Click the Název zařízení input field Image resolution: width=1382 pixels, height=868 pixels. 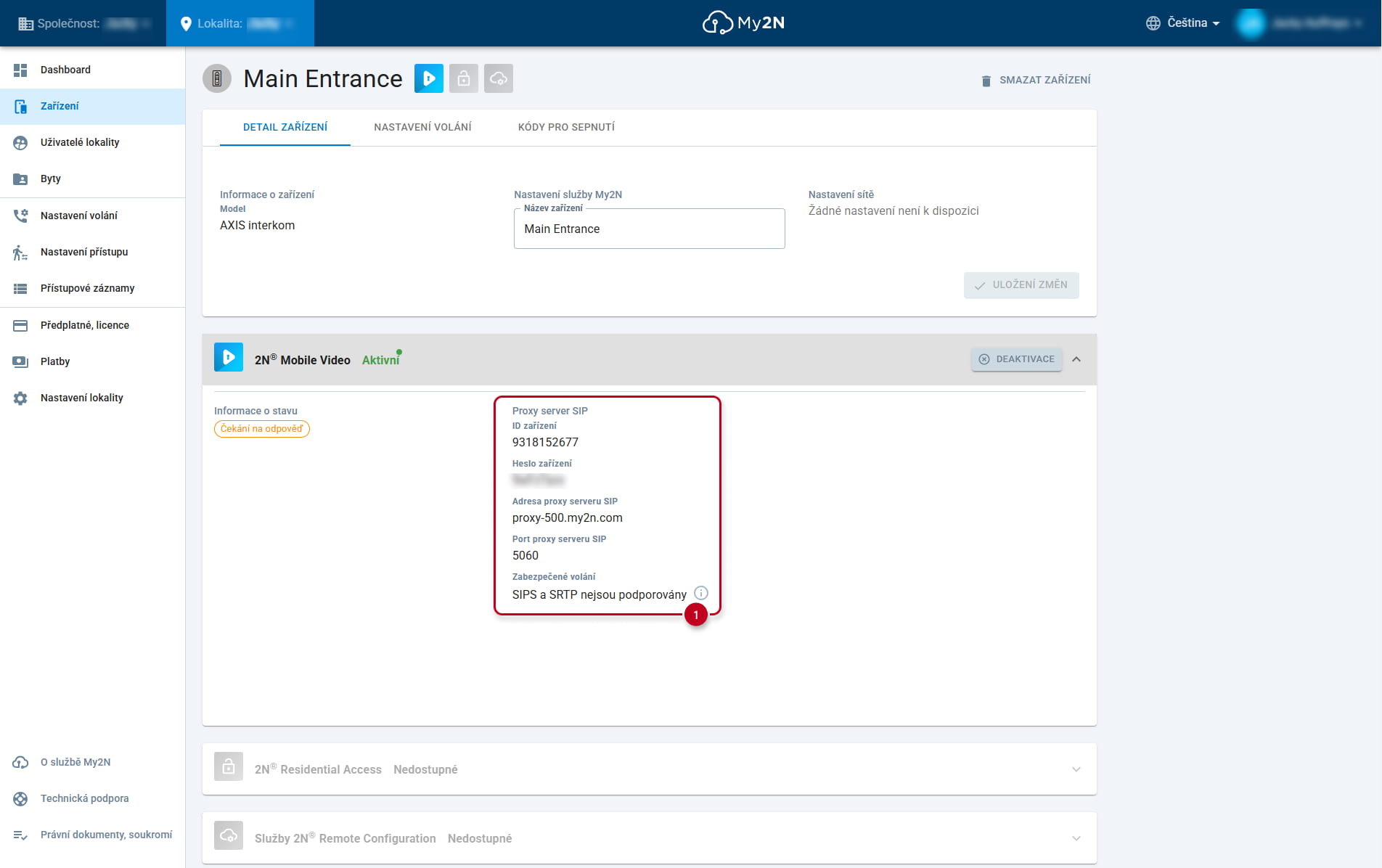pyautogui.click(x=649, y=229)
